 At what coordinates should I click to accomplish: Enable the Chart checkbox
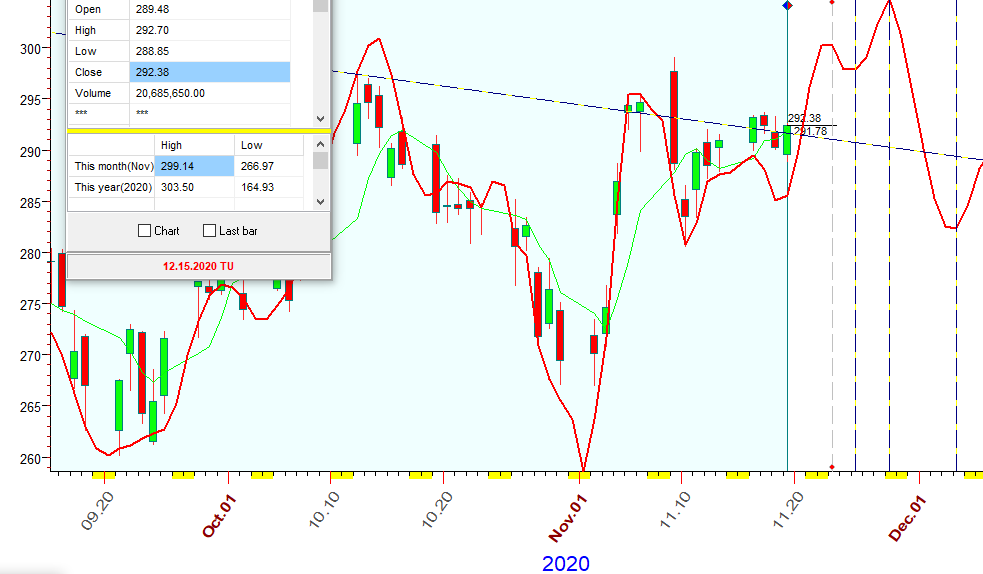144,231
